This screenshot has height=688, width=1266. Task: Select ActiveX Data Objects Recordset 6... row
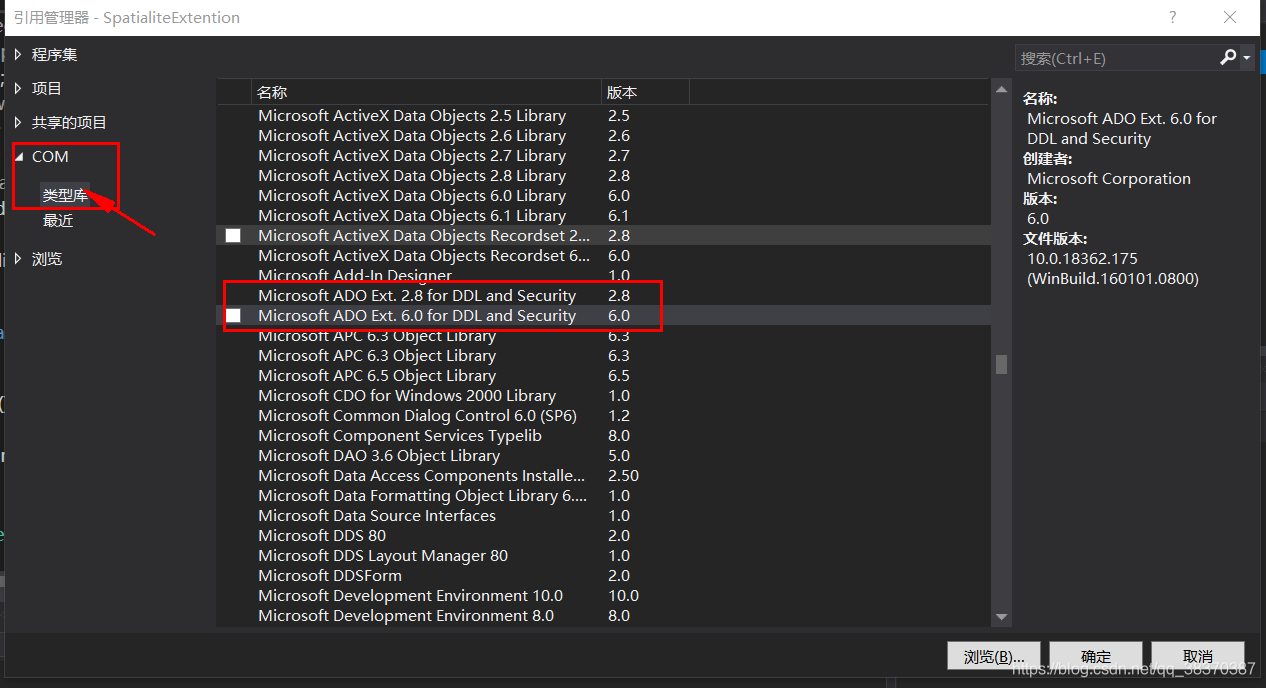(604, 256)
